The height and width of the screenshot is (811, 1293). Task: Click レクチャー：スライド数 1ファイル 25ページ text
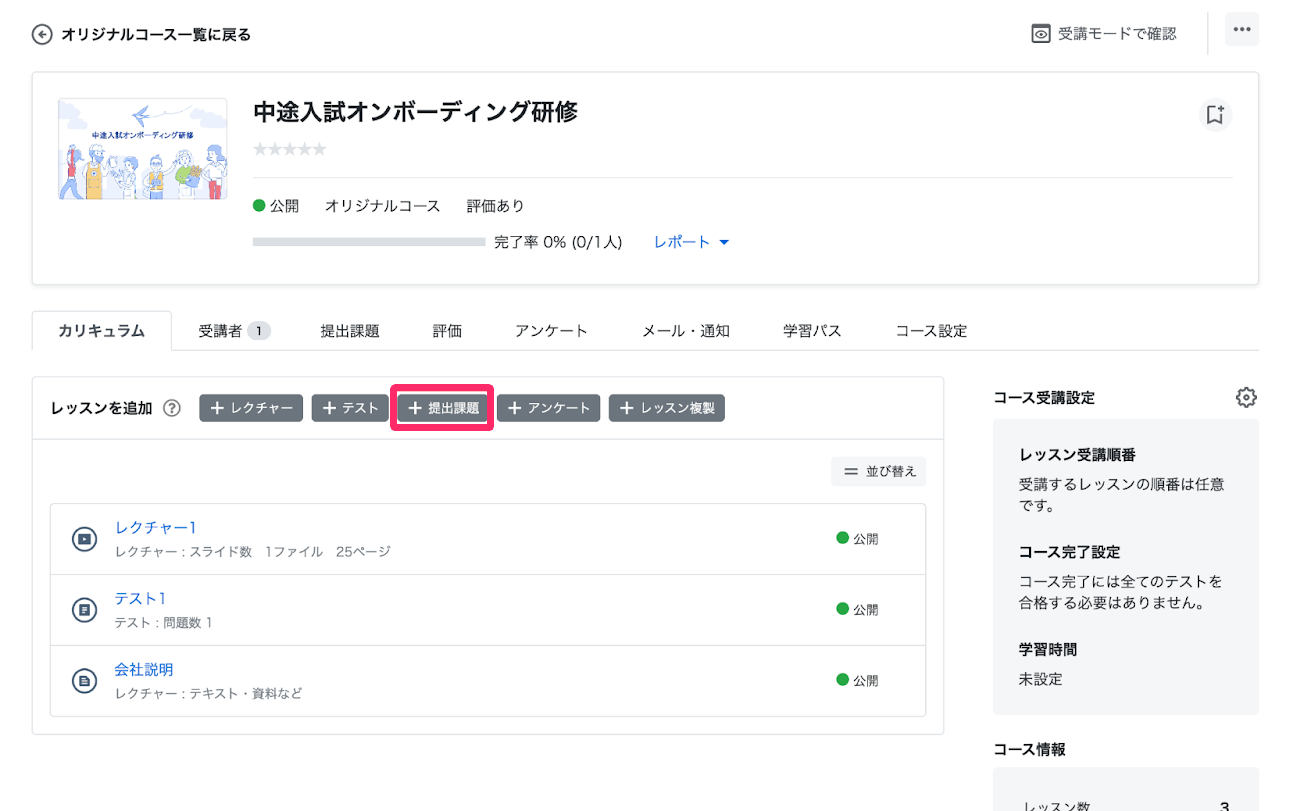pyautogui.click(x=253, y=552)
